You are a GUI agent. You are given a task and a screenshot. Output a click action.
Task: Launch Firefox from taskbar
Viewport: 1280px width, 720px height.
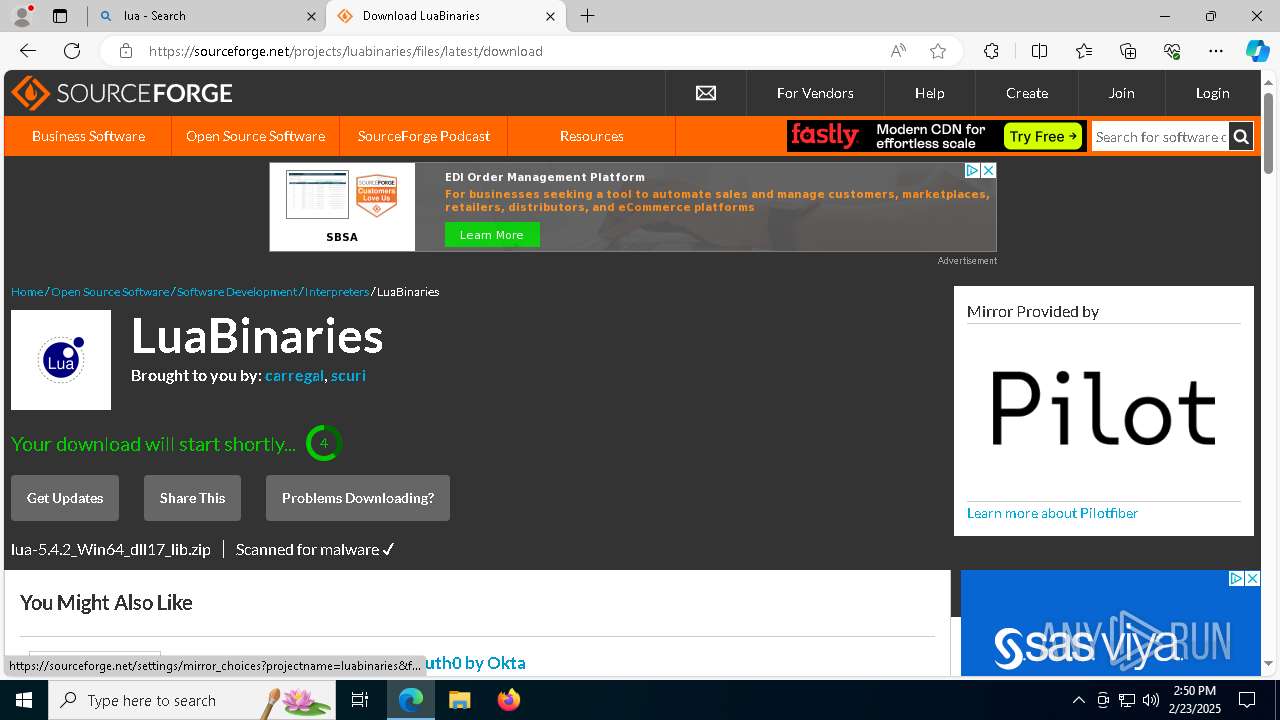point(508,700)
